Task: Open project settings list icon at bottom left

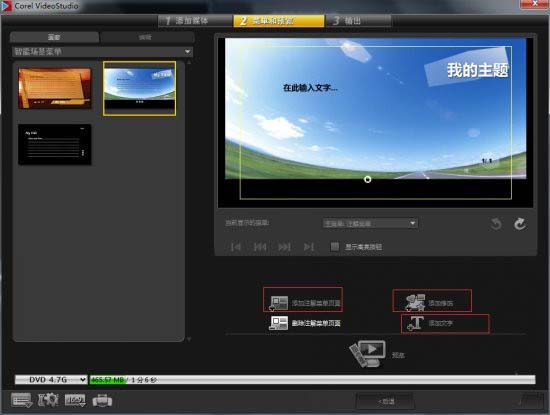Action: pos(21,400)
